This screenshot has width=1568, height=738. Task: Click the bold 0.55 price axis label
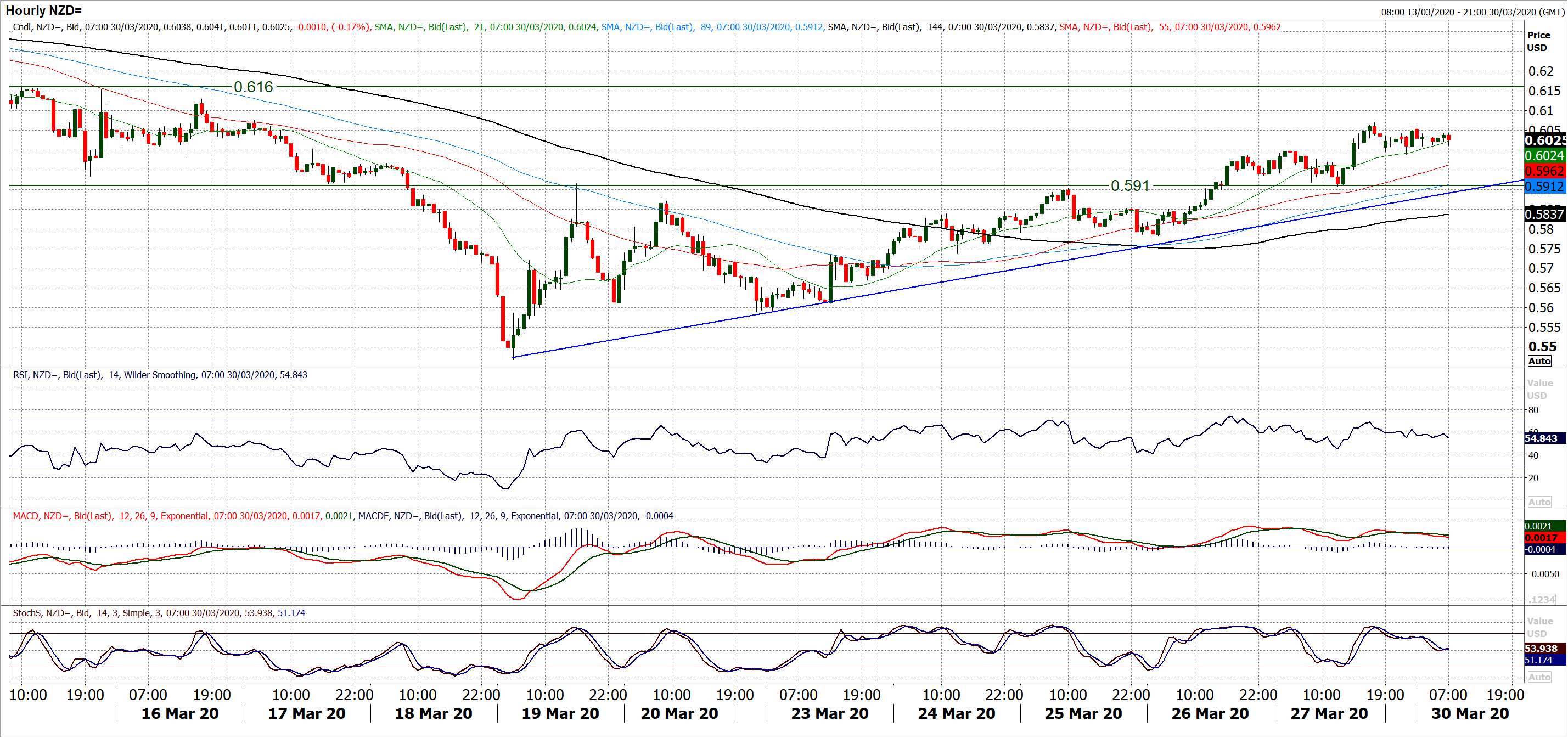1542,347
